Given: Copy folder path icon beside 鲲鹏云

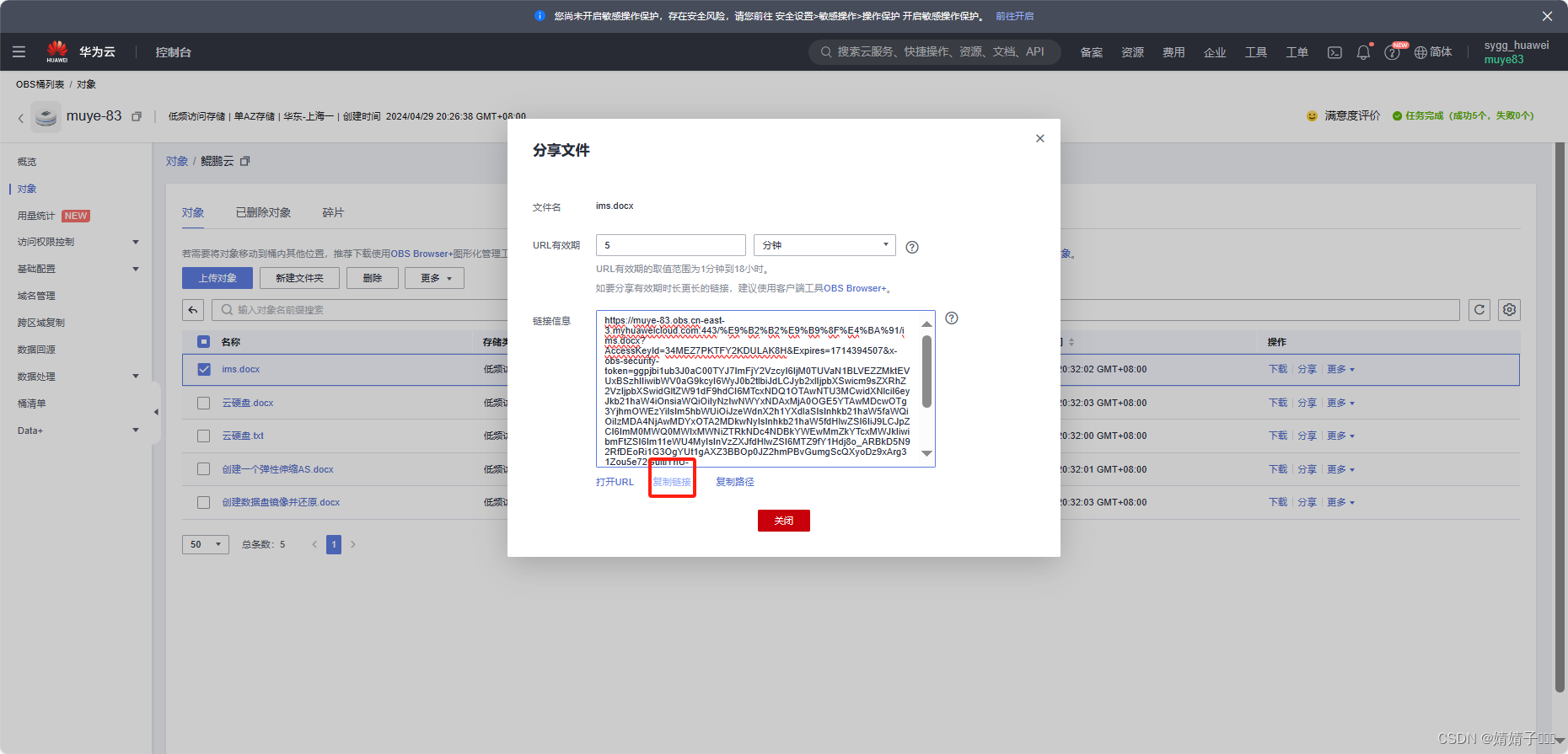Looking at the screenshot, I should click(245, 161).
